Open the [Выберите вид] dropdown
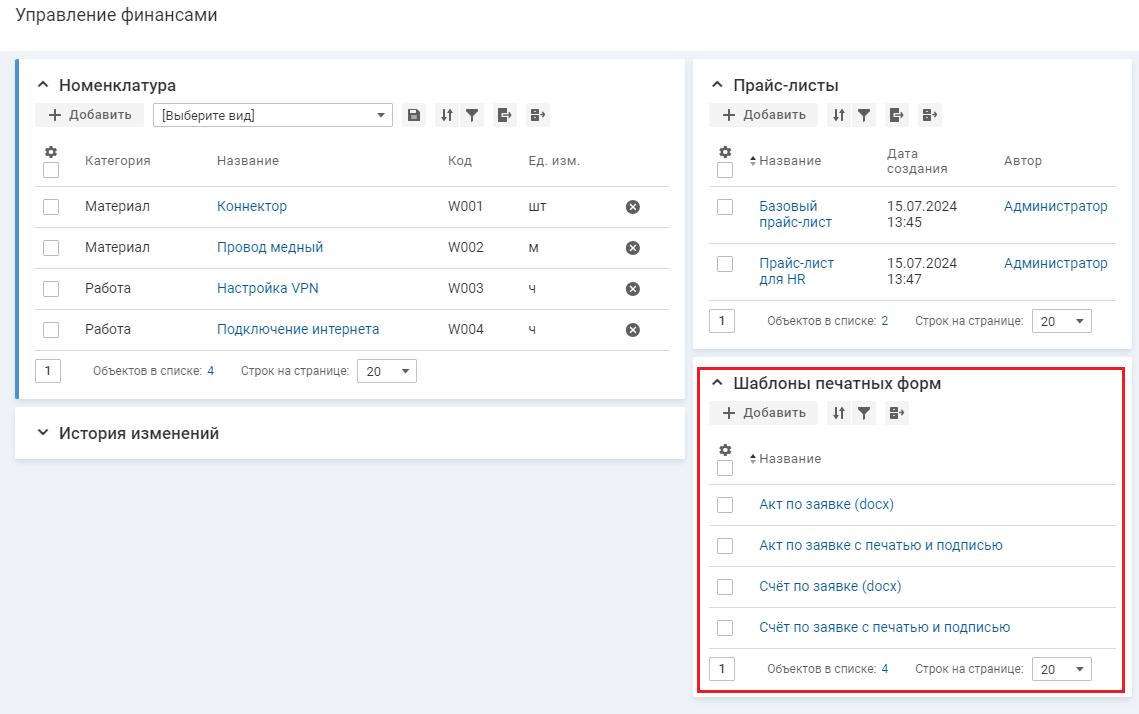 pyautogui.click(x=272, y=115)
